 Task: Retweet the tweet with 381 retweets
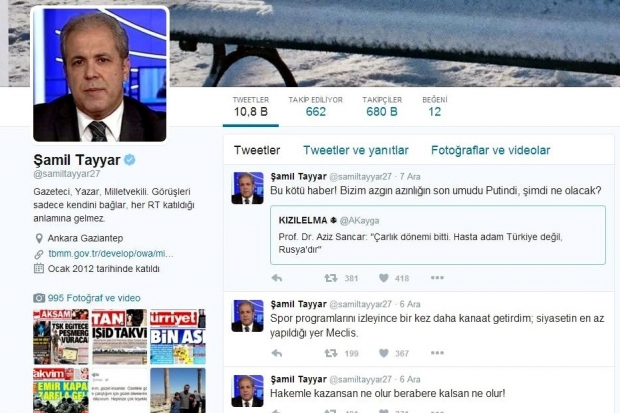point(331,278)
